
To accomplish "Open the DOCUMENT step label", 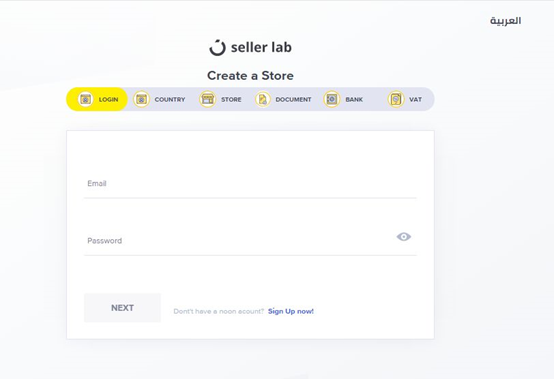I will point(293,100).
